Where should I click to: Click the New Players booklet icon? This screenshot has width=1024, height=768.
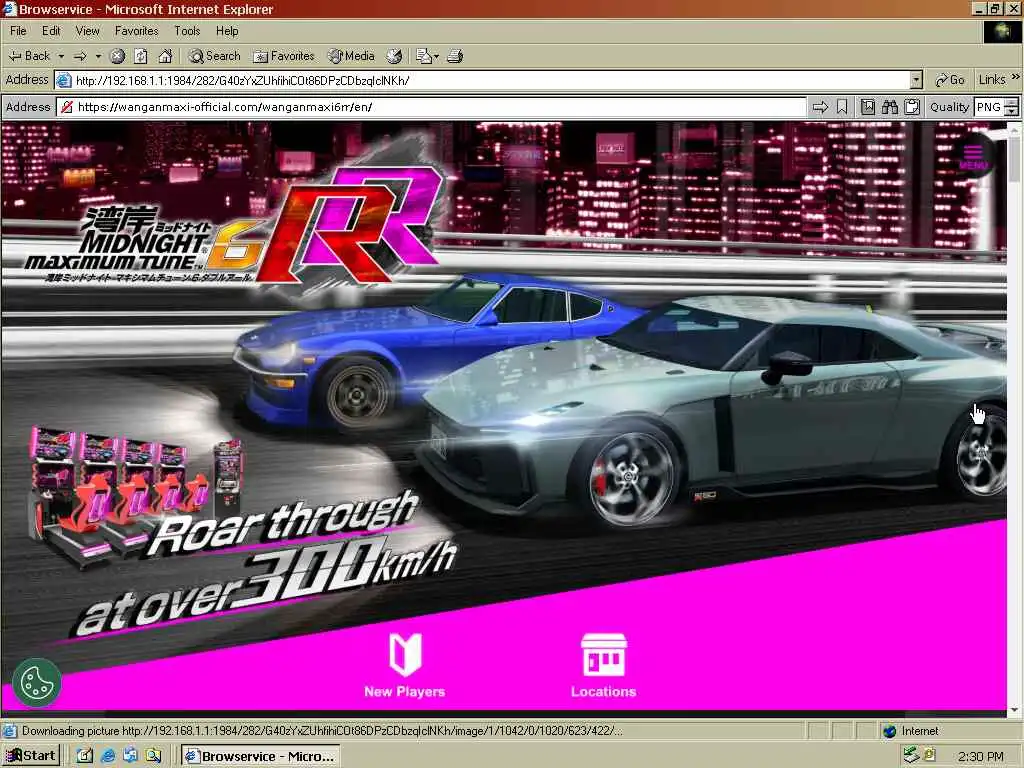pos(405,654)
